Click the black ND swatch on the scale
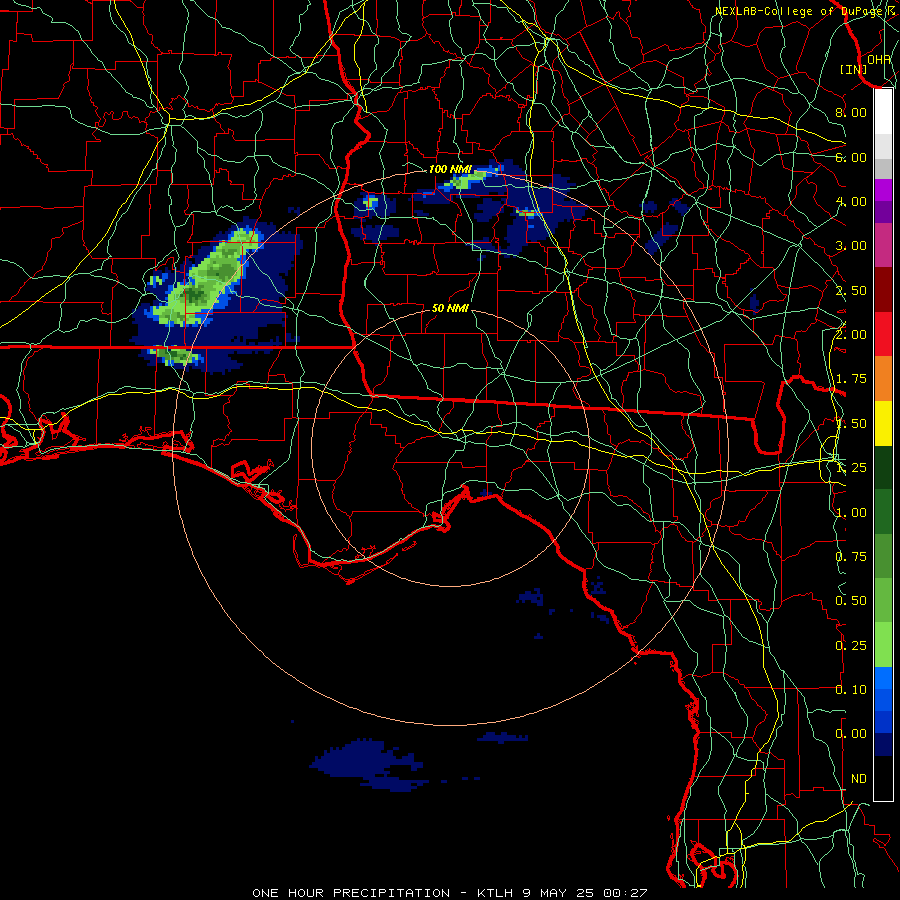The image size is (900, 900). tap(883, 778)
